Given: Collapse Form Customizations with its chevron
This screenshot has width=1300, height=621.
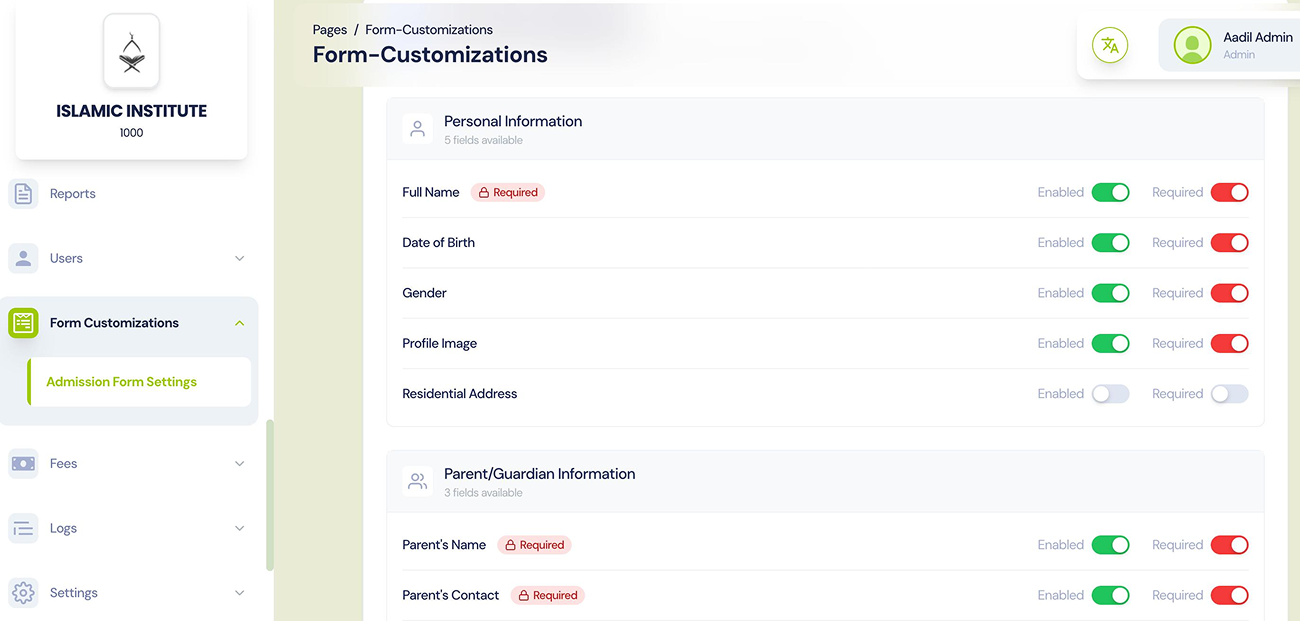Looking at the screenshot, I should point(239,323).
